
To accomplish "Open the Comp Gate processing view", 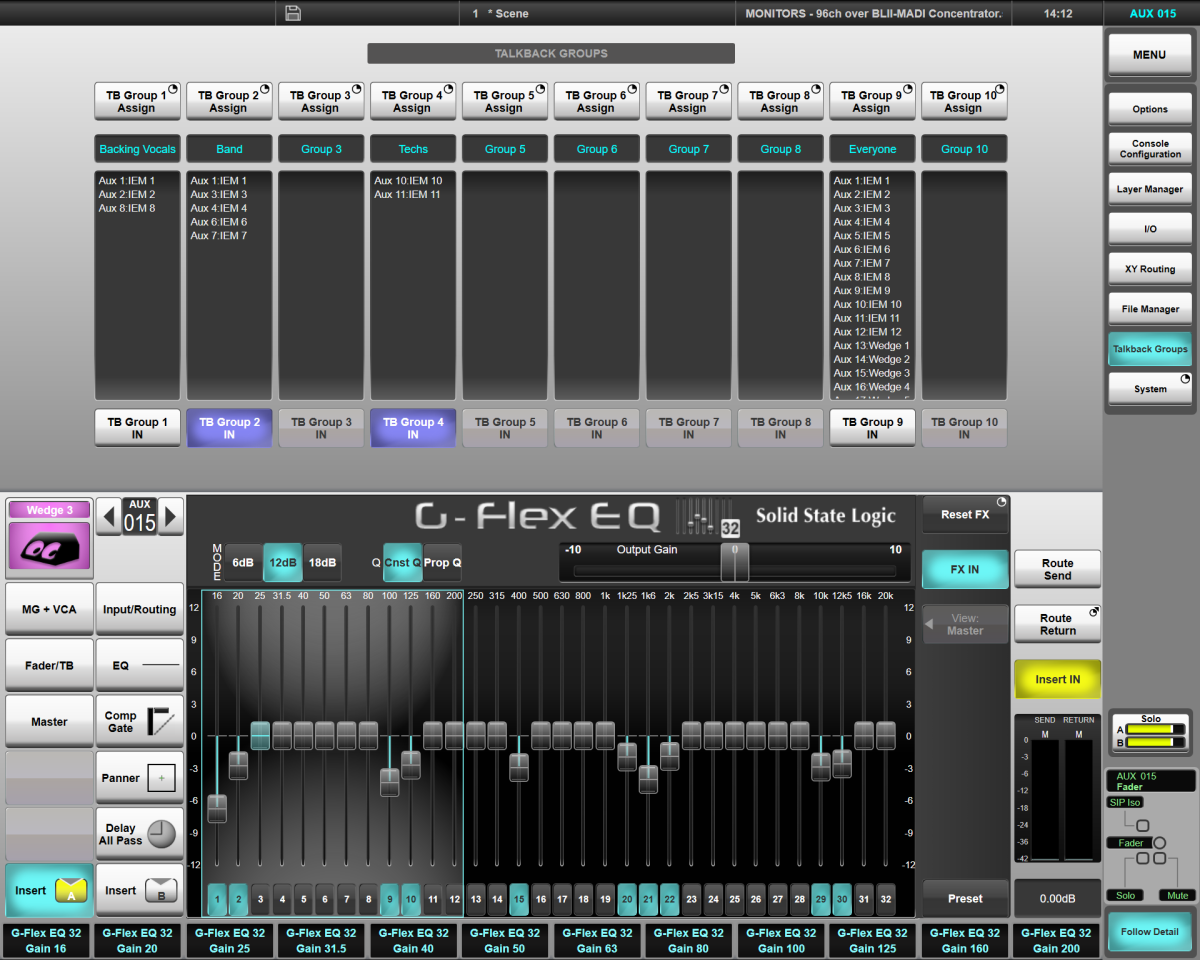I will [x=140, y=721].
